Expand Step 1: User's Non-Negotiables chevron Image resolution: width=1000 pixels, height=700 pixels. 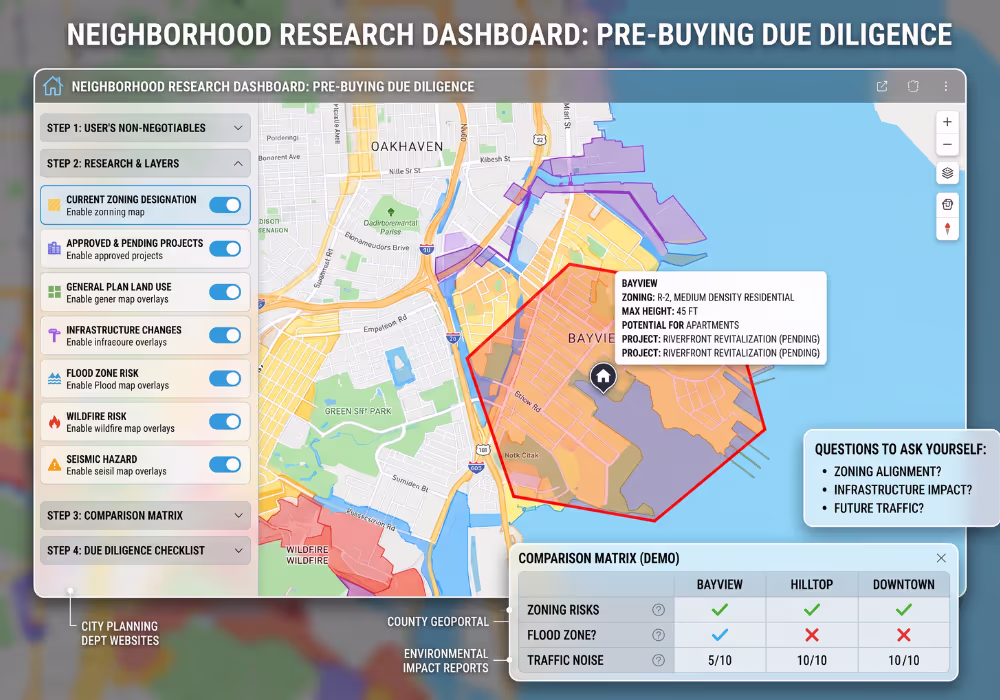[x=238, y=128]
